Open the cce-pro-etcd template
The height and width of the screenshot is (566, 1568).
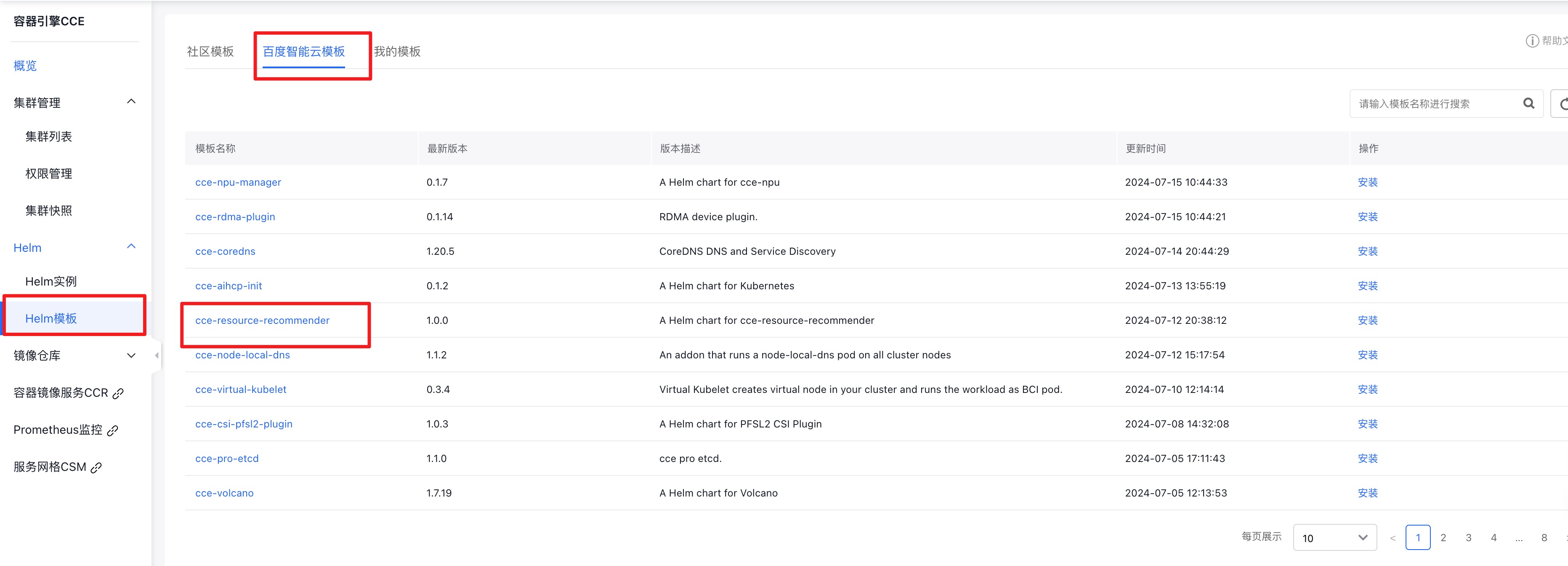click(x=226, y=459)
